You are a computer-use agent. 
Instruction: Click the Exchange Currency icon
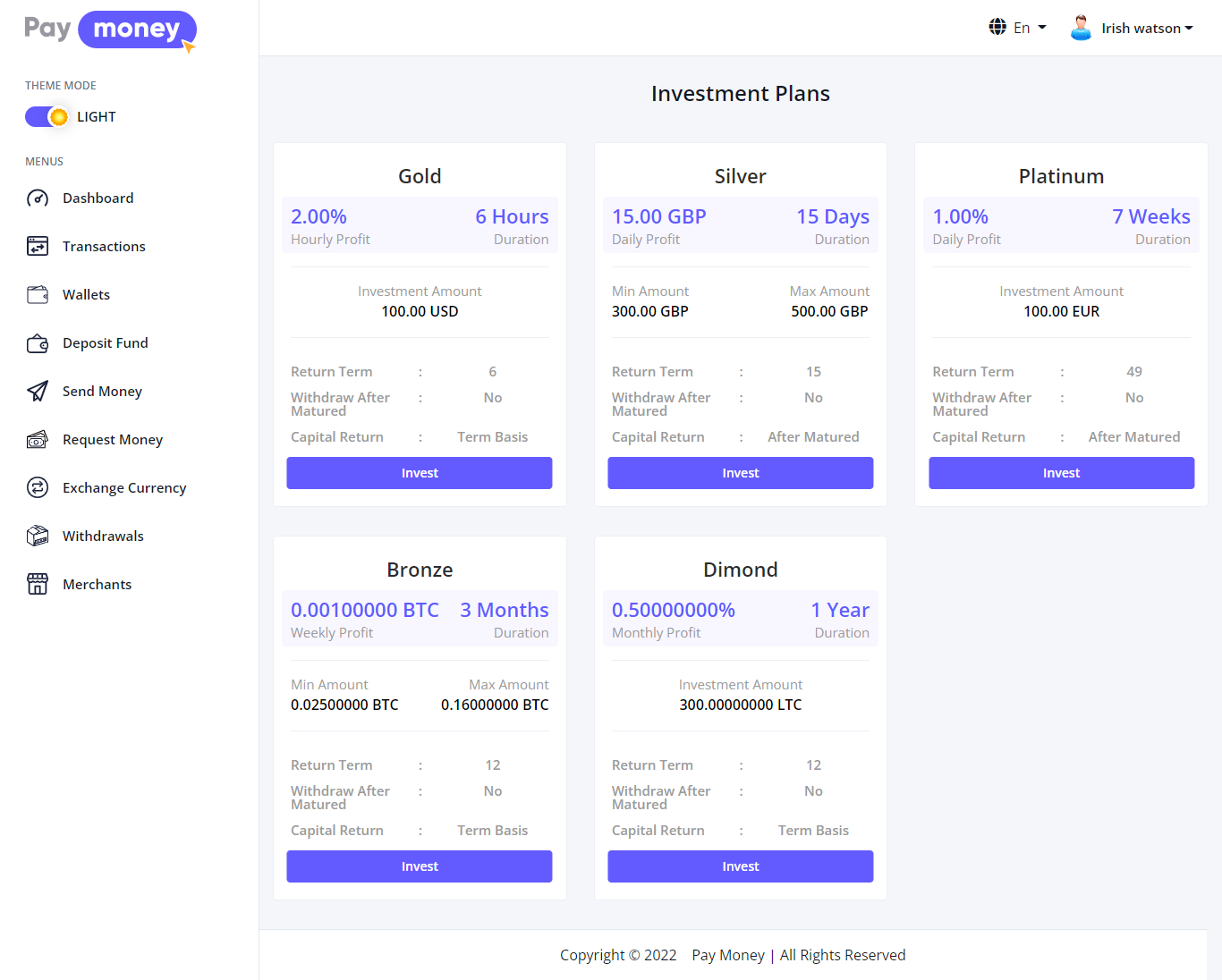(38, 487)
